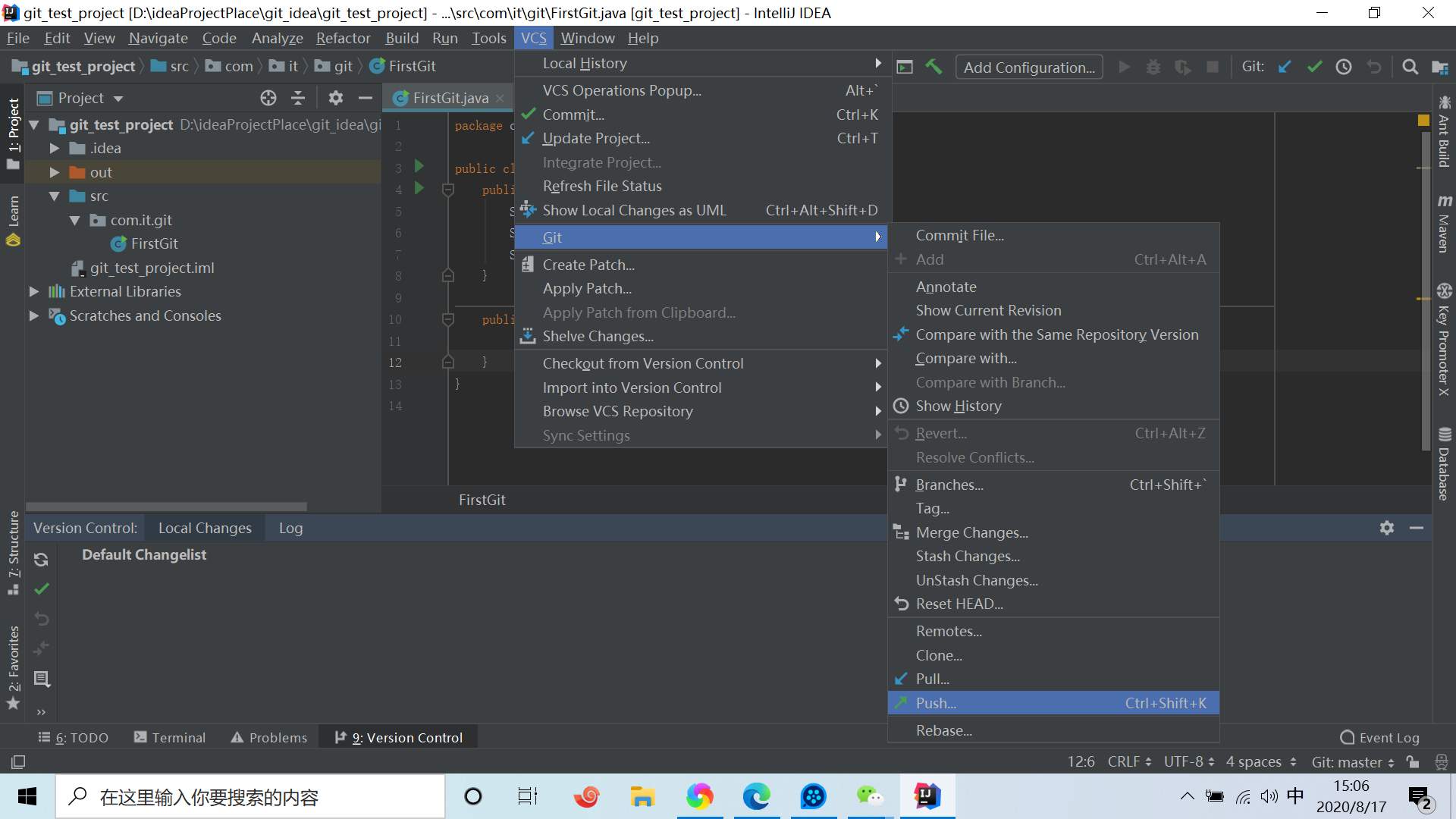Click the locate file target icon in Project panel
This screenshot has width=1456, height=819.
point(268,98)
